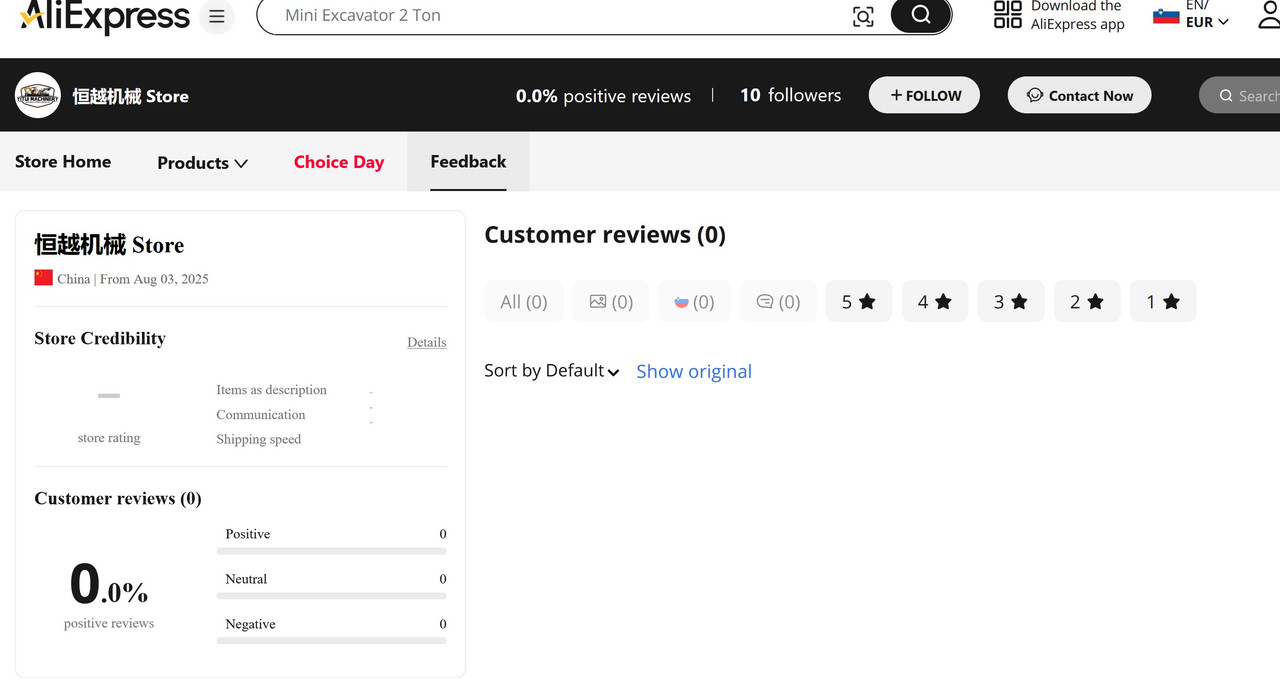Click the store search field

(1240, 95)
